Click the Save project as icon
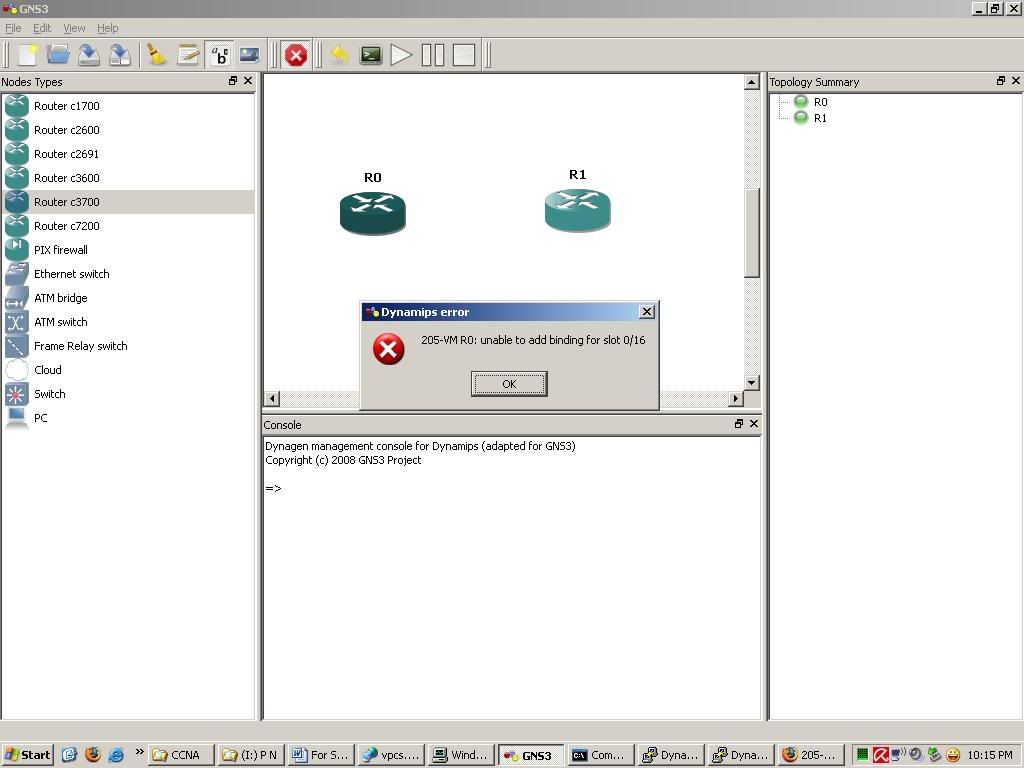Image resolution: width=1024 pixels, height=768 pixels. [120, 55]
